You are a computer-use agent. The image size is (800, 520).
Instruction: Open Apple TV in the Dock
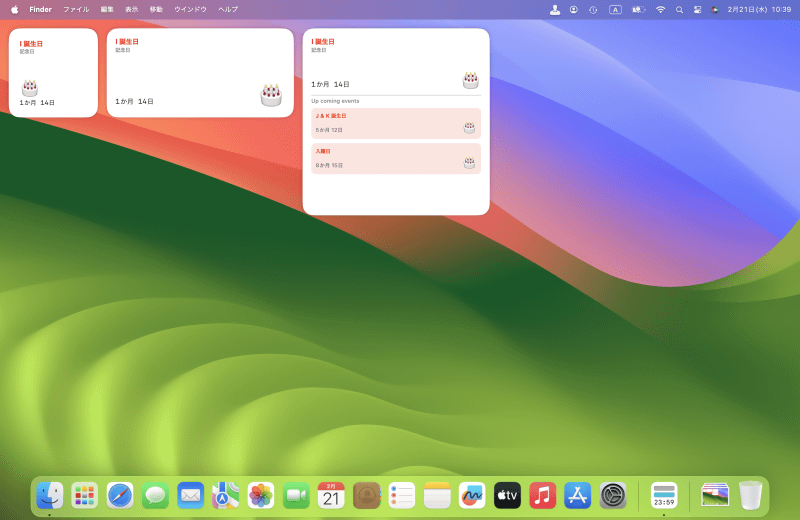[507, 495]
